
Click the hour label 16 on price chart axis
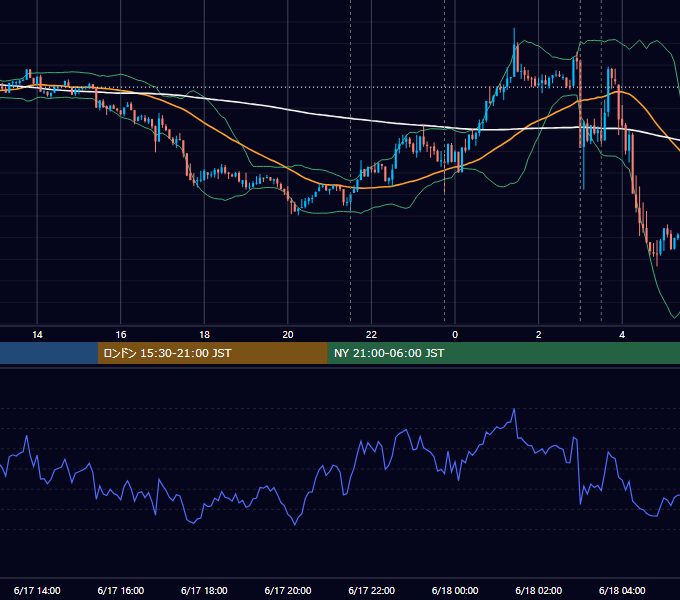[x=121, y=335]
